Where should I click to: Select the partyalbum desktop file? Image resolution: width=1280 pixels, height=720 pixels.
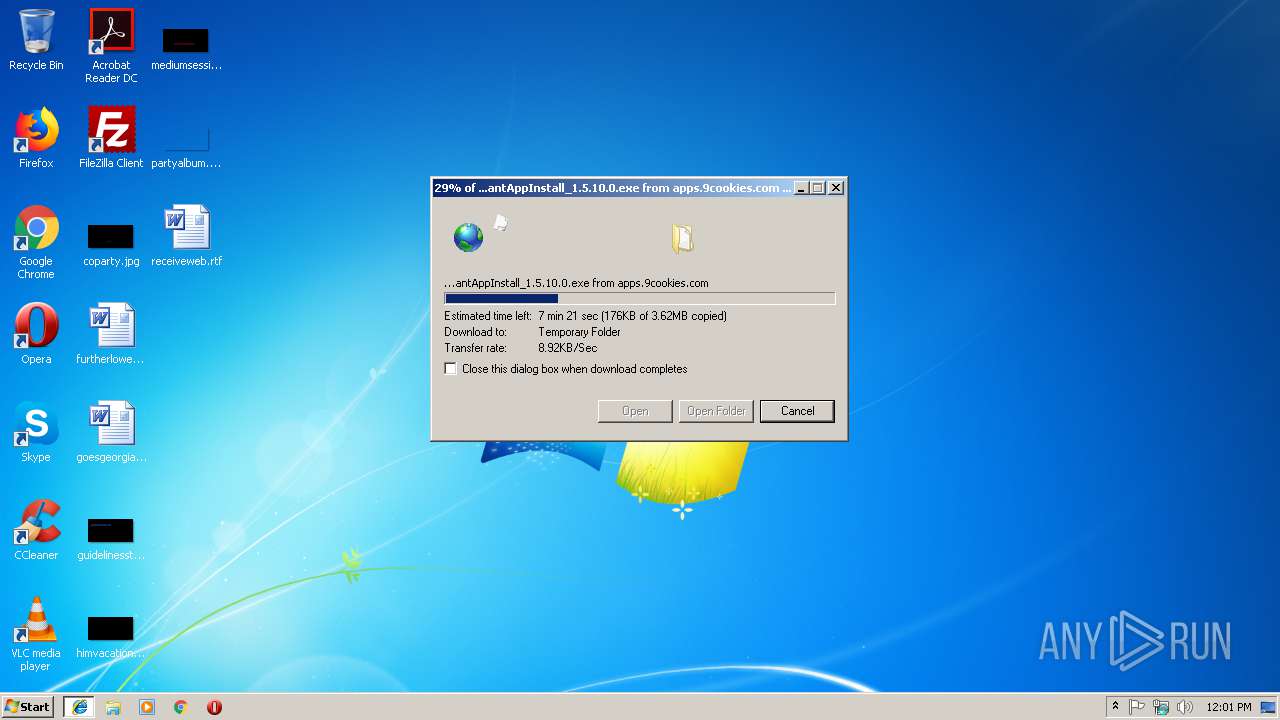point(186,145)
